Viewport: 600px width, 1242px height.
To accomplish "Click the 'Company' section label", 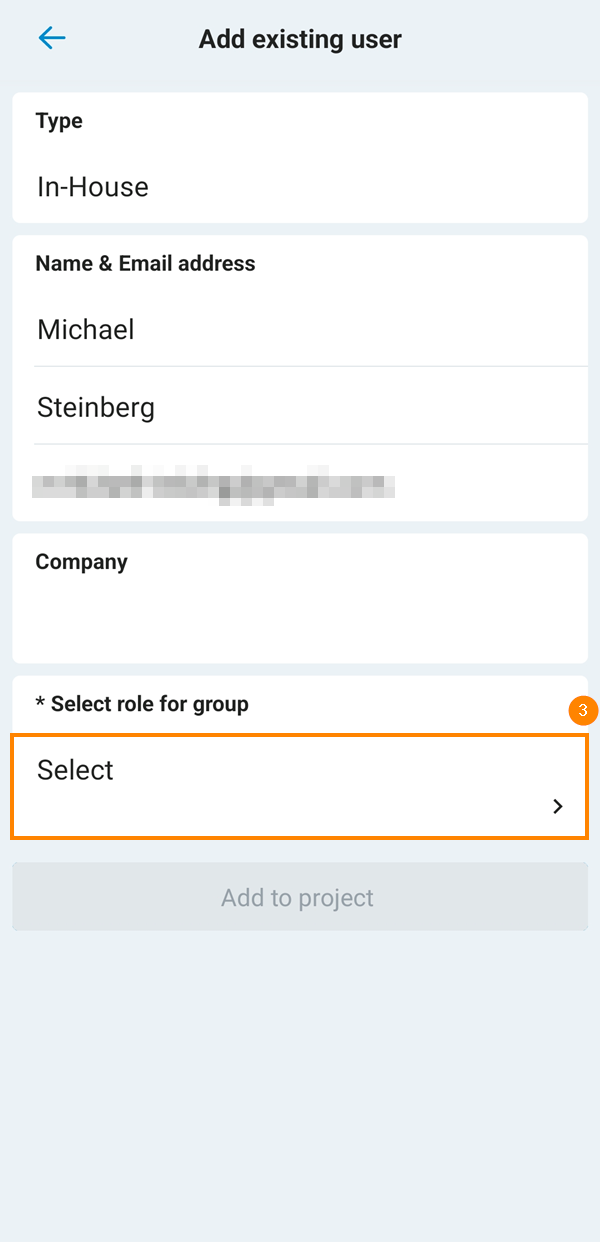I will [x=81, y=562].
